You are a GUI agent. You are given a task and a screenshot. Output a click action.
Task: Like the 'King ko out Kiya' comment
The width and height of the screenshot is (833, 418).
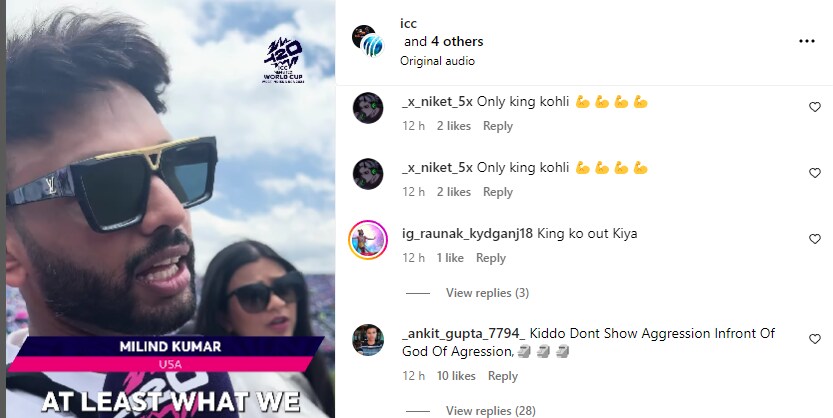click(x=814, y=239)
